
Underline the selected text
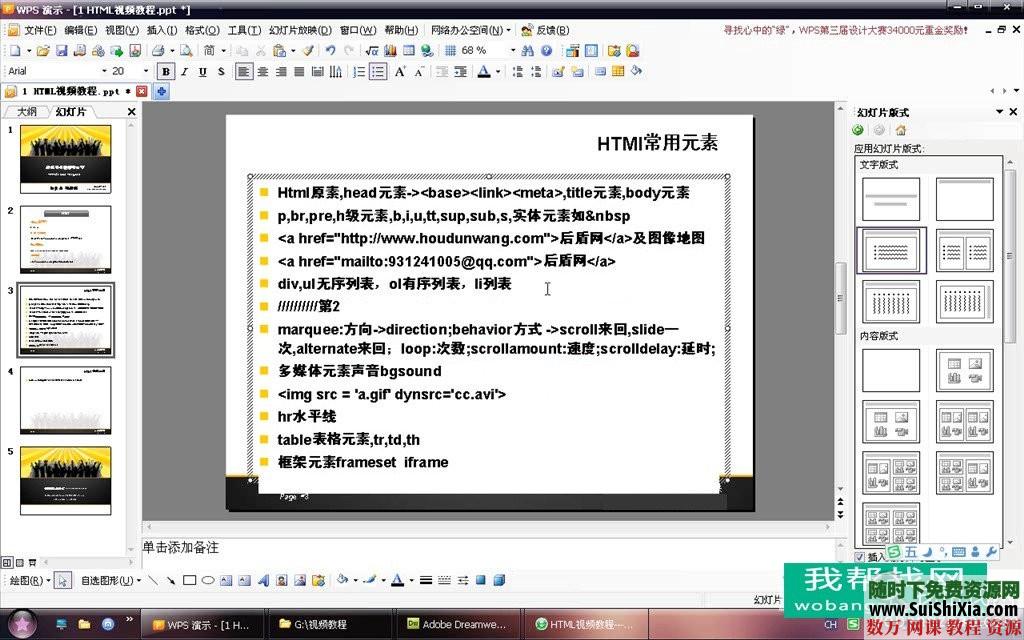[202, 71]
